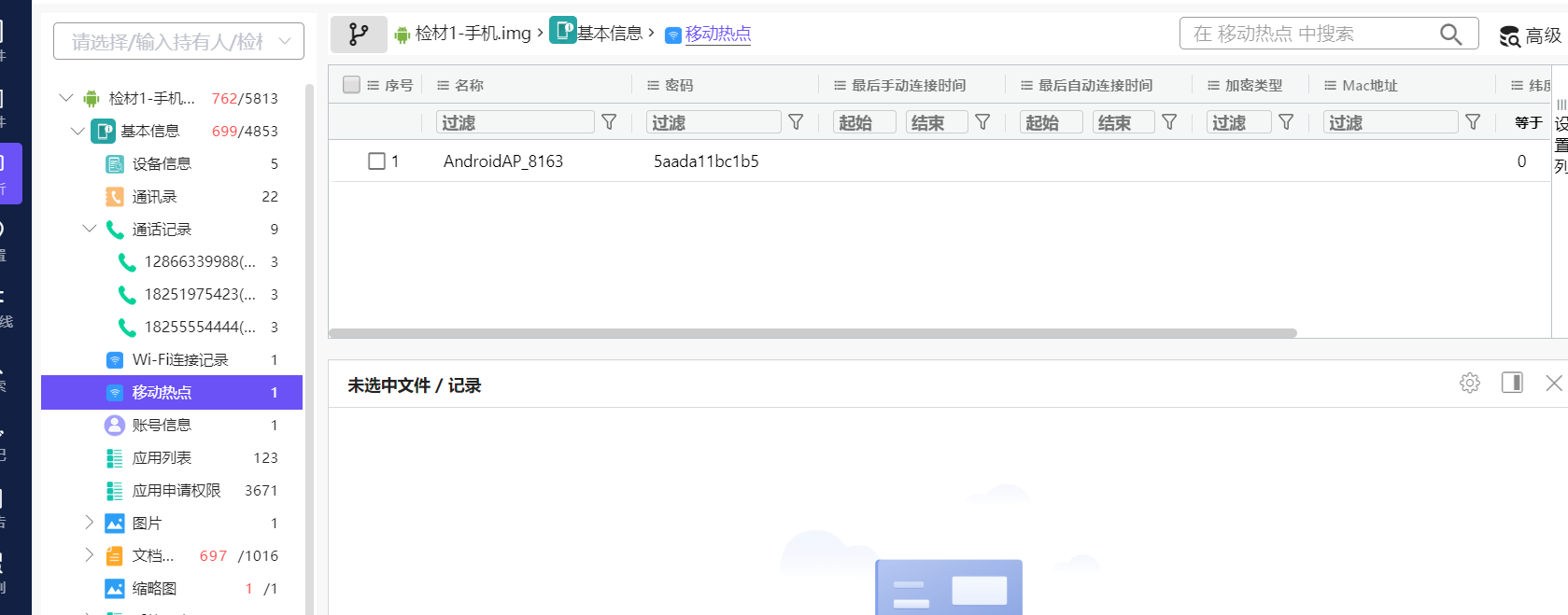Click Android icon next to 检材1-手机
This screenshot has width=1568, height=615.
pos(92,99)
